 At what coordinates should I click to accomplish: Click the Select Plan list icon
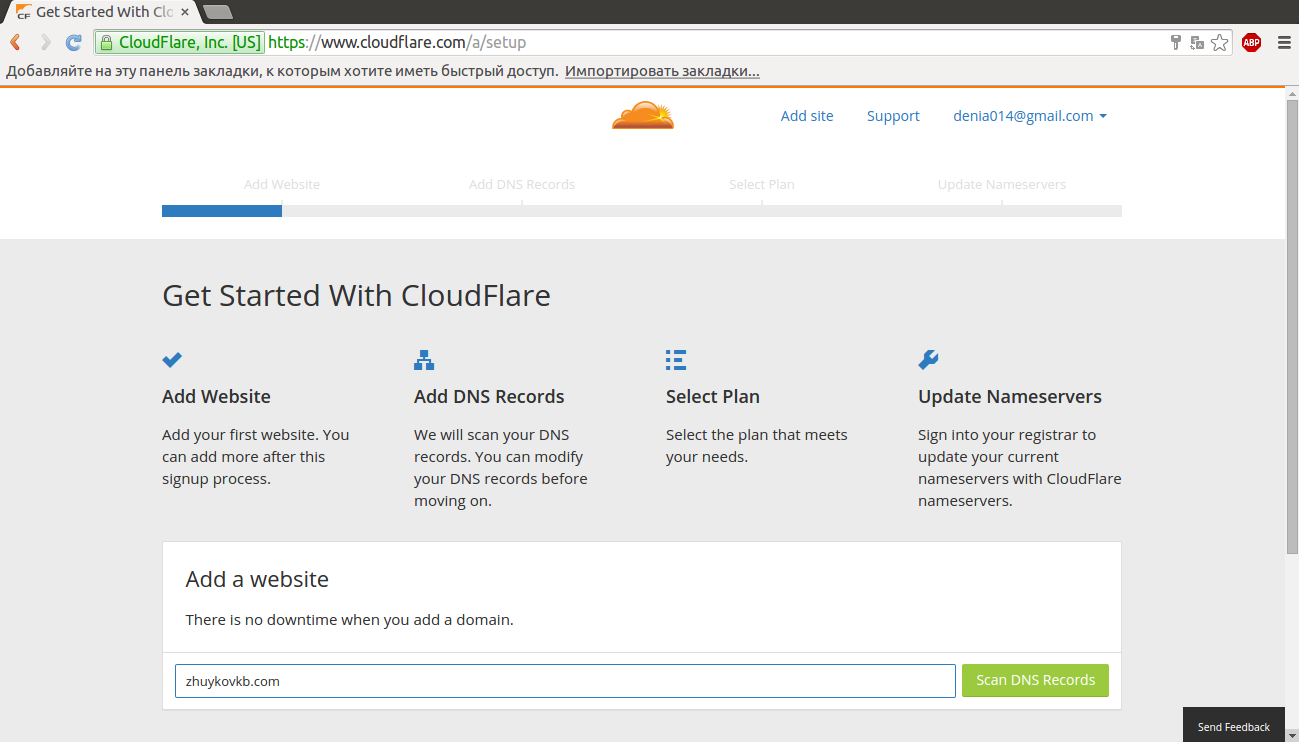pyautogui.click(x=676, y=360)
